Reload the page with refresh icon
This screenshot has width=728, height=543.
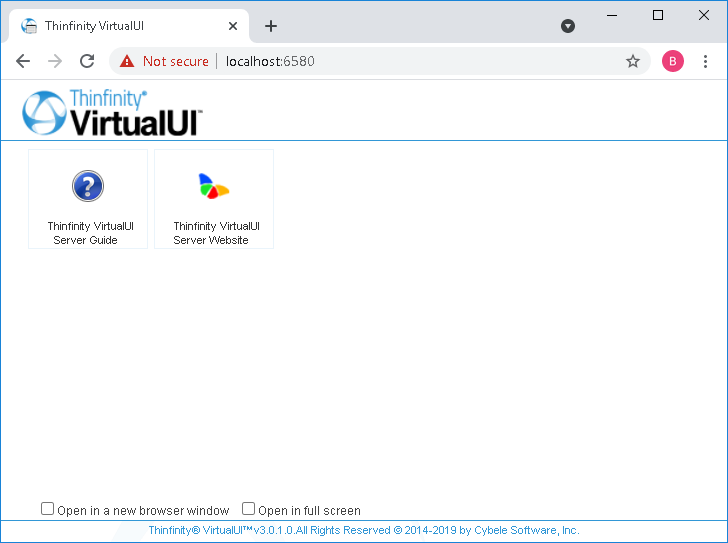point(87,61)
